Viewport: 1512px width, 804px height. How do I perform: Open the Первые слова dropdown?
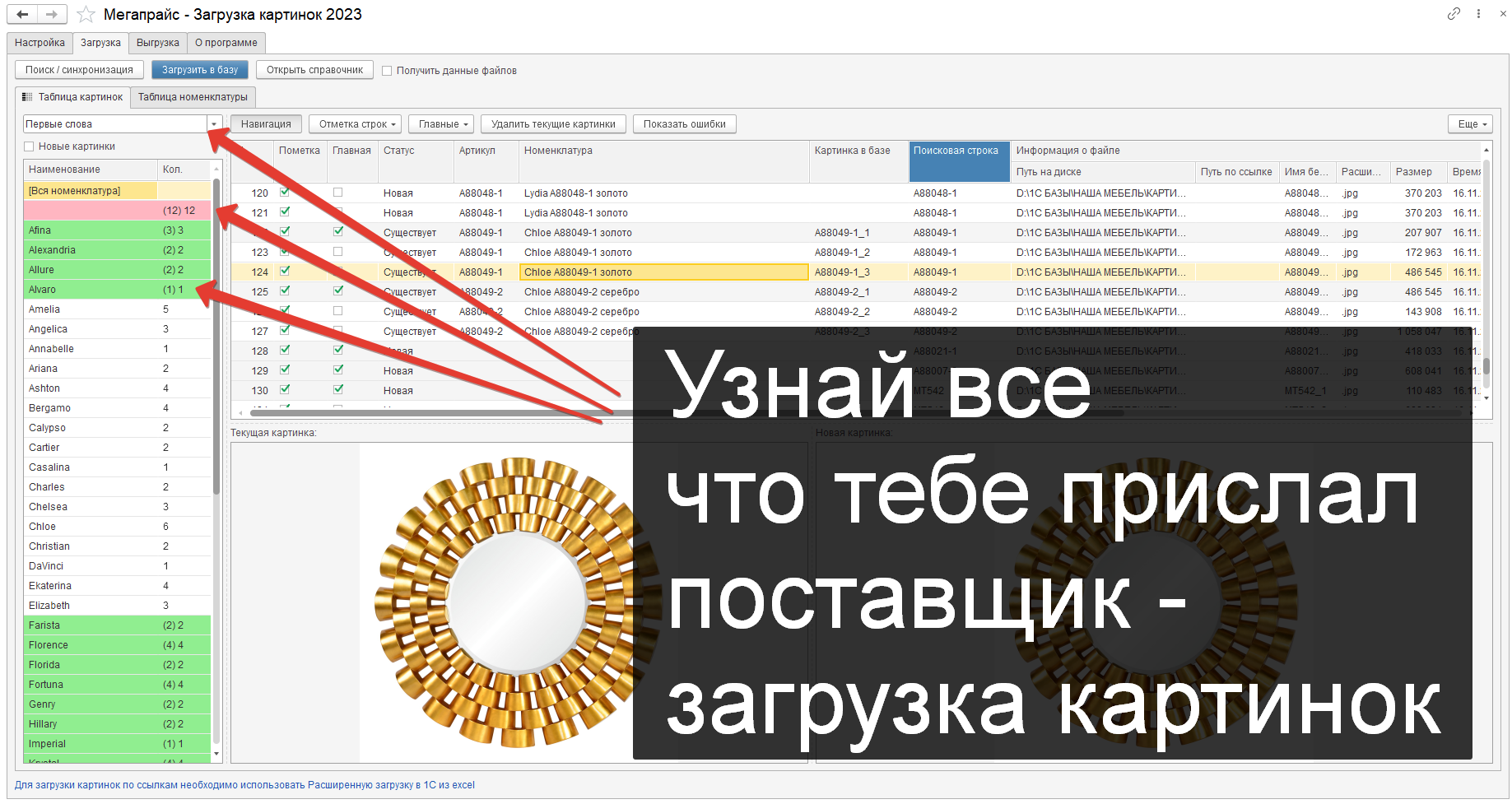pos(213,123)
